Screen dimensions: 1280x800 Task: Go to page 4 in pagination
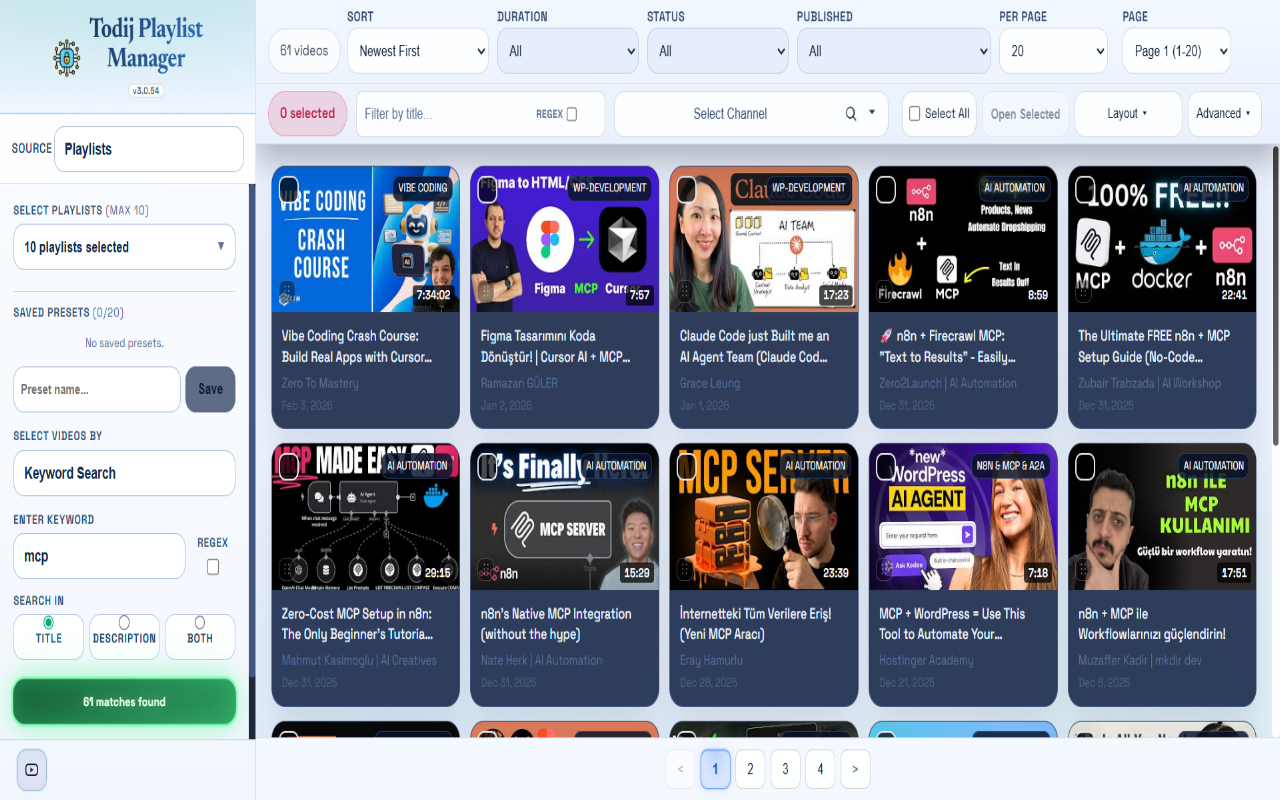(x=820, y=769)
